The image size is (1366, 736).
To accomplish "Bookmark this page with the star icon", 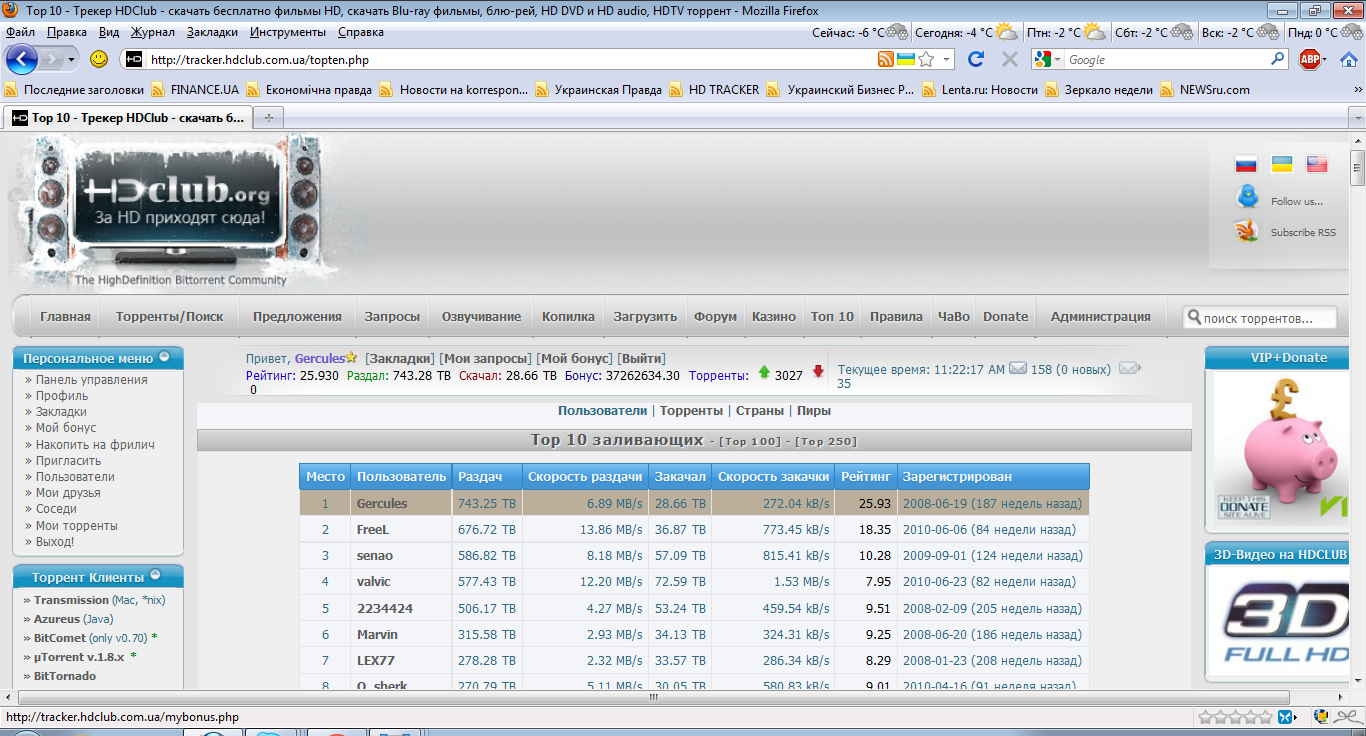I will (x=927, y=59).
